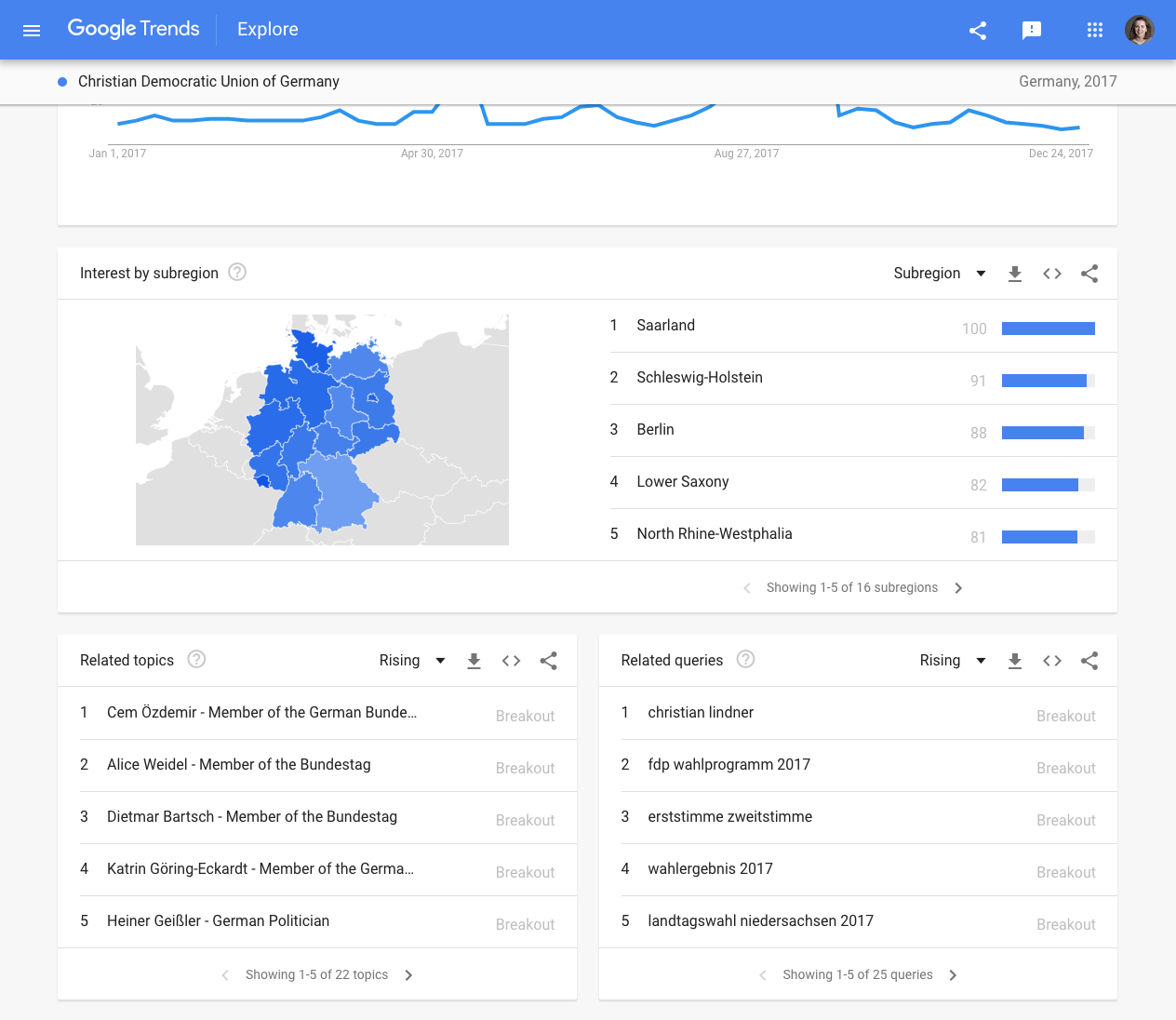Open the hamburger main menu
This screenshot has height=1020, width=1176.
click(32, 30)
